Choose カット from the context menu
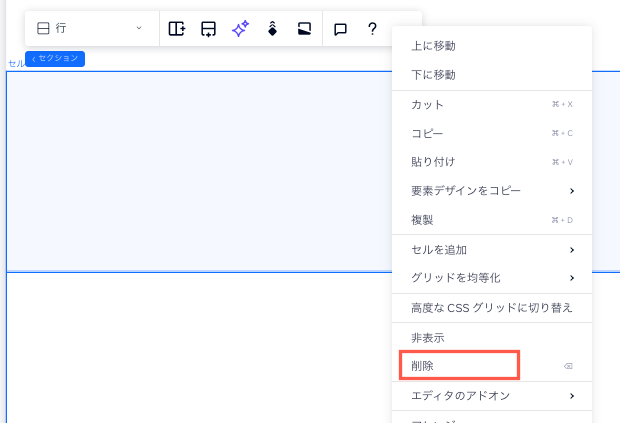The image size is (620, 423). [x=492, y=104]
